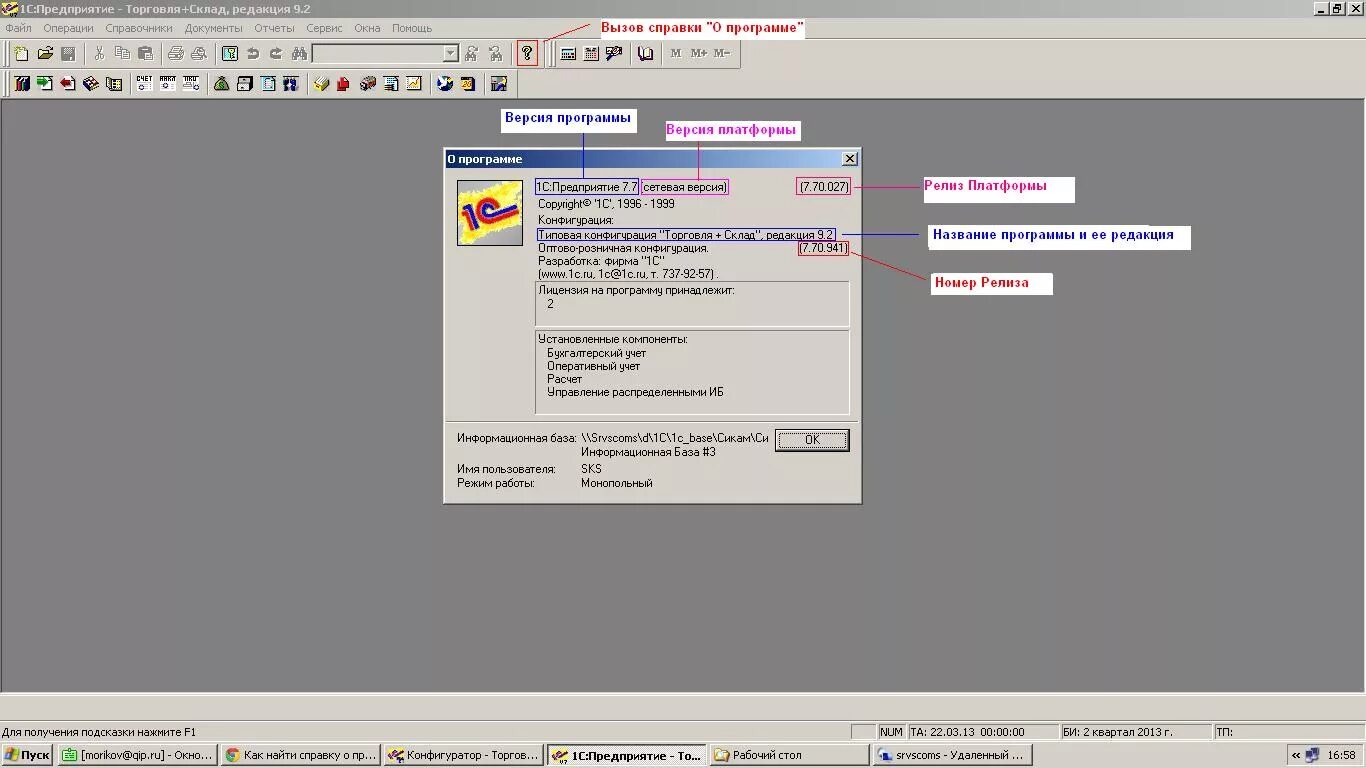The image size is (1366, 768).
Task: Open the Операции menu
Action: [68, 28]
